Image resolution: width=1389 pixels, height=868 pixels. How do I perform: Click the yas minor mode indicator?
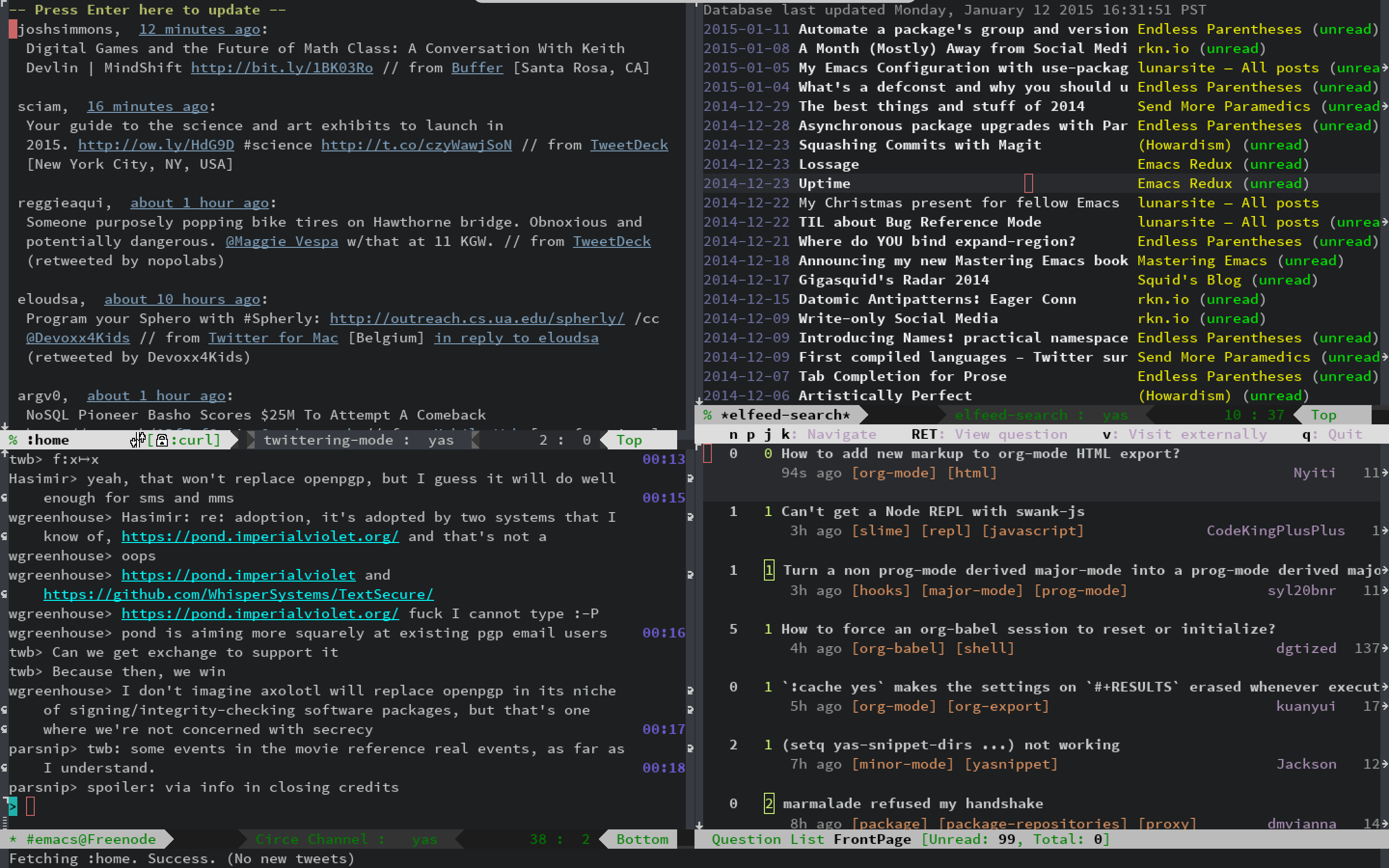[440, 440]
